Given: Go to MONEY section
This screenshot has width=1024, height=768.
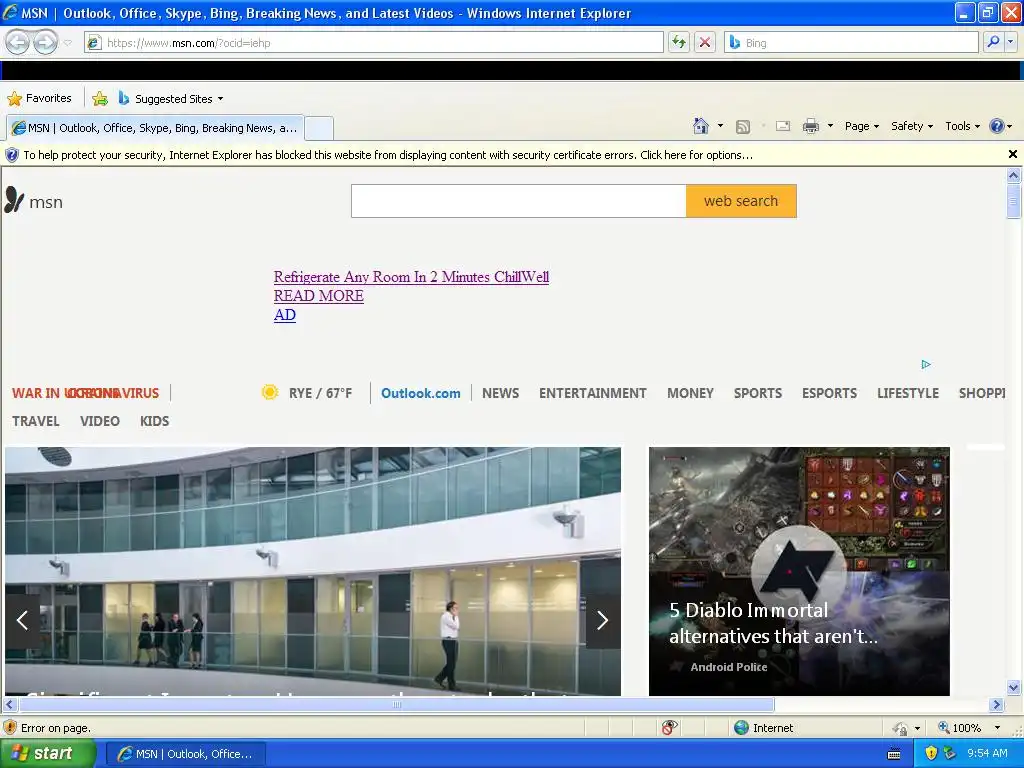Looking at the screenshot, I should point(690,393).
